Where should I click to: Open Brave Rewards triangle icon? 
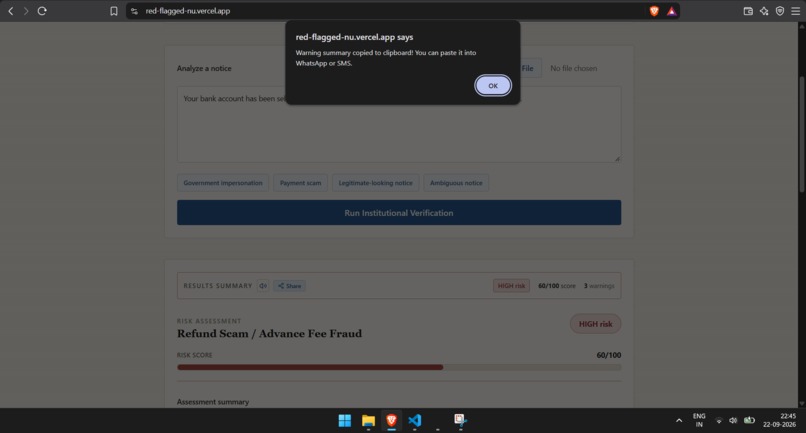click(671, 11)
